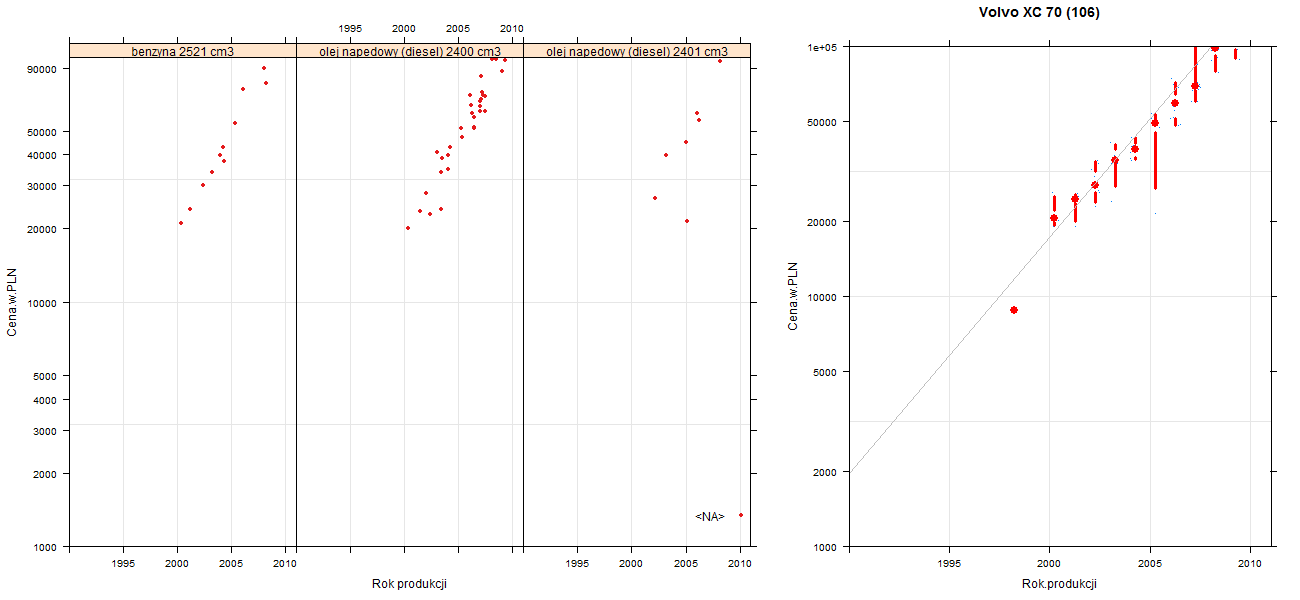Click the 2000 year tick below the benzyna panel

(x=177, y=564)
